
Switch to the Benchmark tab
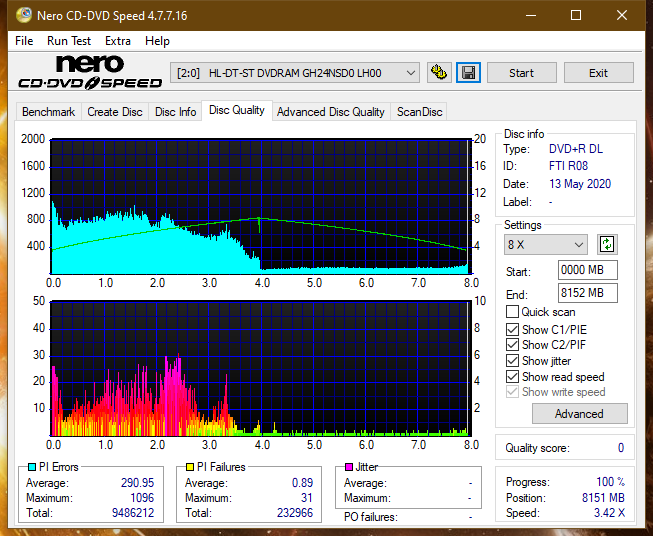pos(49,112)
